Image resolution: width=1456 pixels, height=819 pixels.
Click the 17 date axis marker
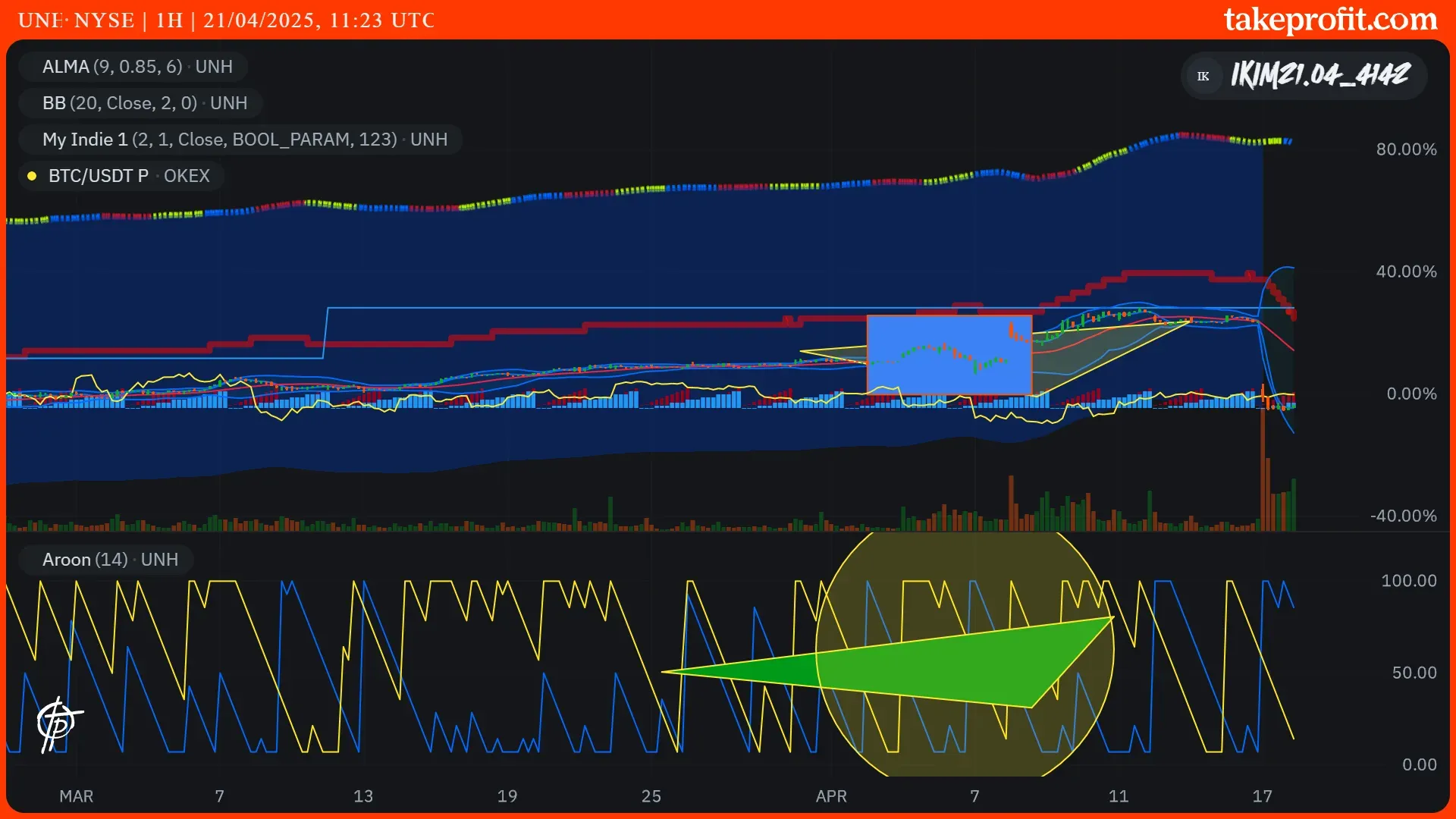pyautogui.click(x=1262, y=796)
